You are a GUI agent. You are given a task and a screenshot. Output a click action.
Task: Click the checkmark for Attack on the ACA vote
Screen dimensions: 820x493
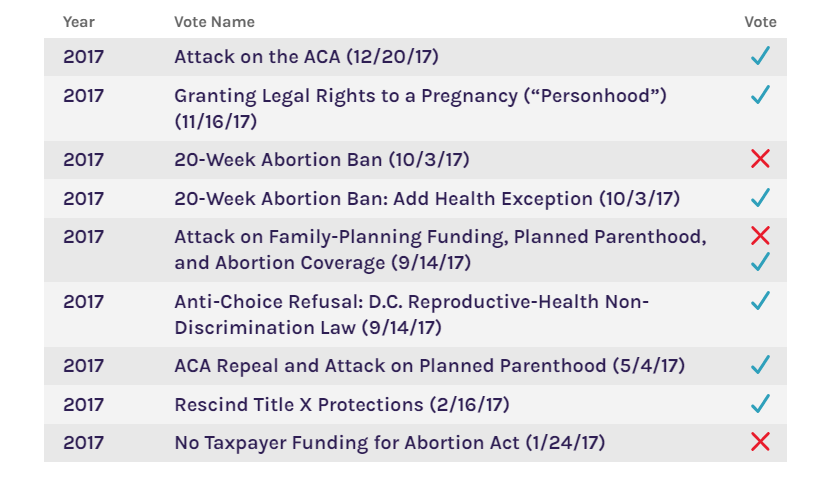pyautogui.click(x=760, y=56)
